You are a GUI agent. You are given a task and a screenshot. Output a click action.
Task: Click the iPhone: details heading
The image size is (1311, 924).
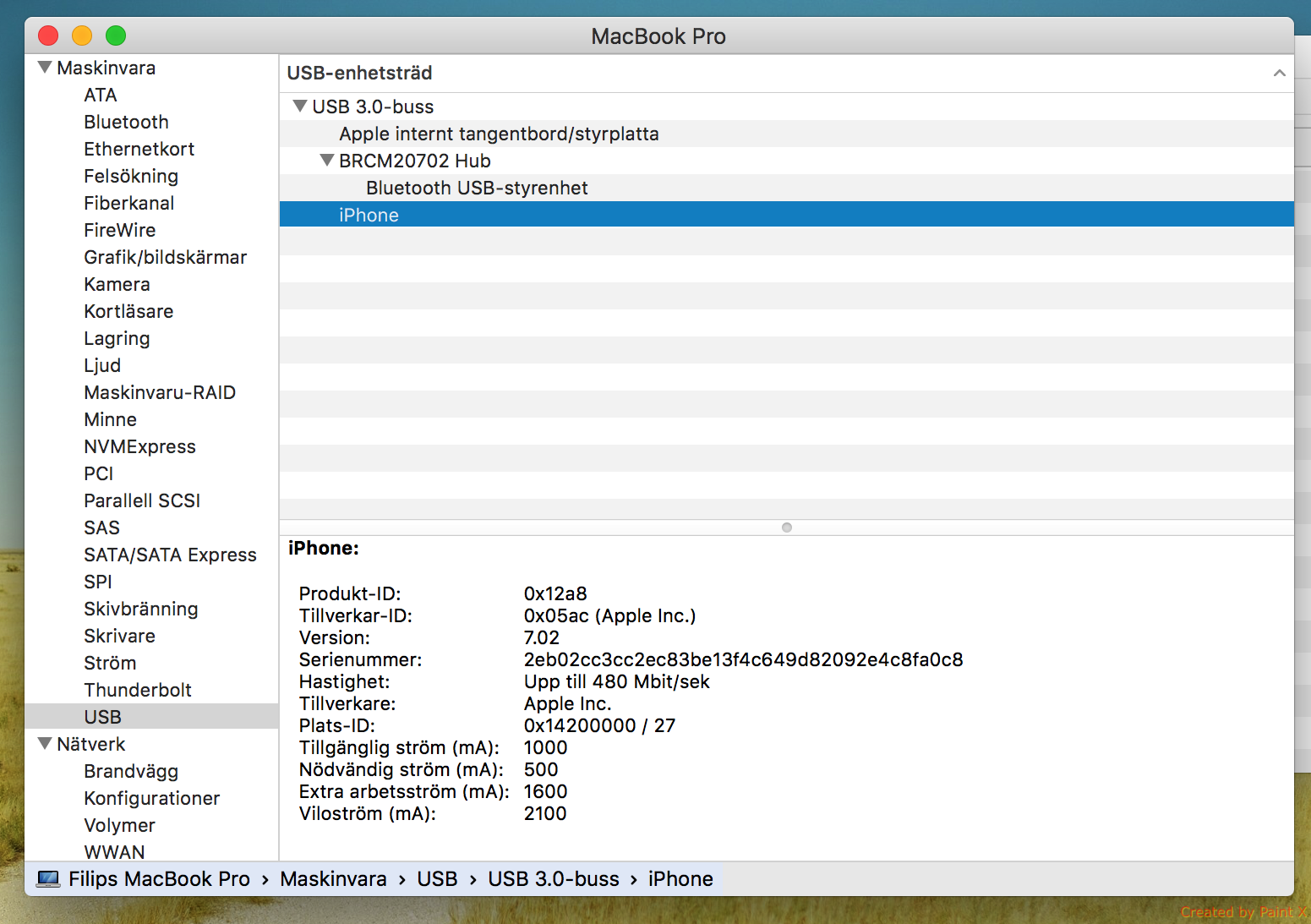point(323,548)
